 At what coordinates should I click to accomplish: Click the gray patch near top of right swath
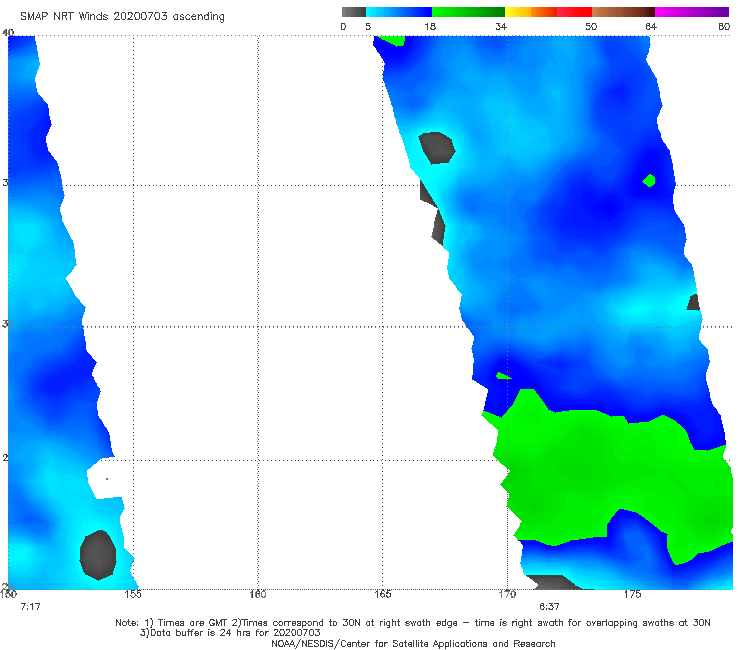437,148
